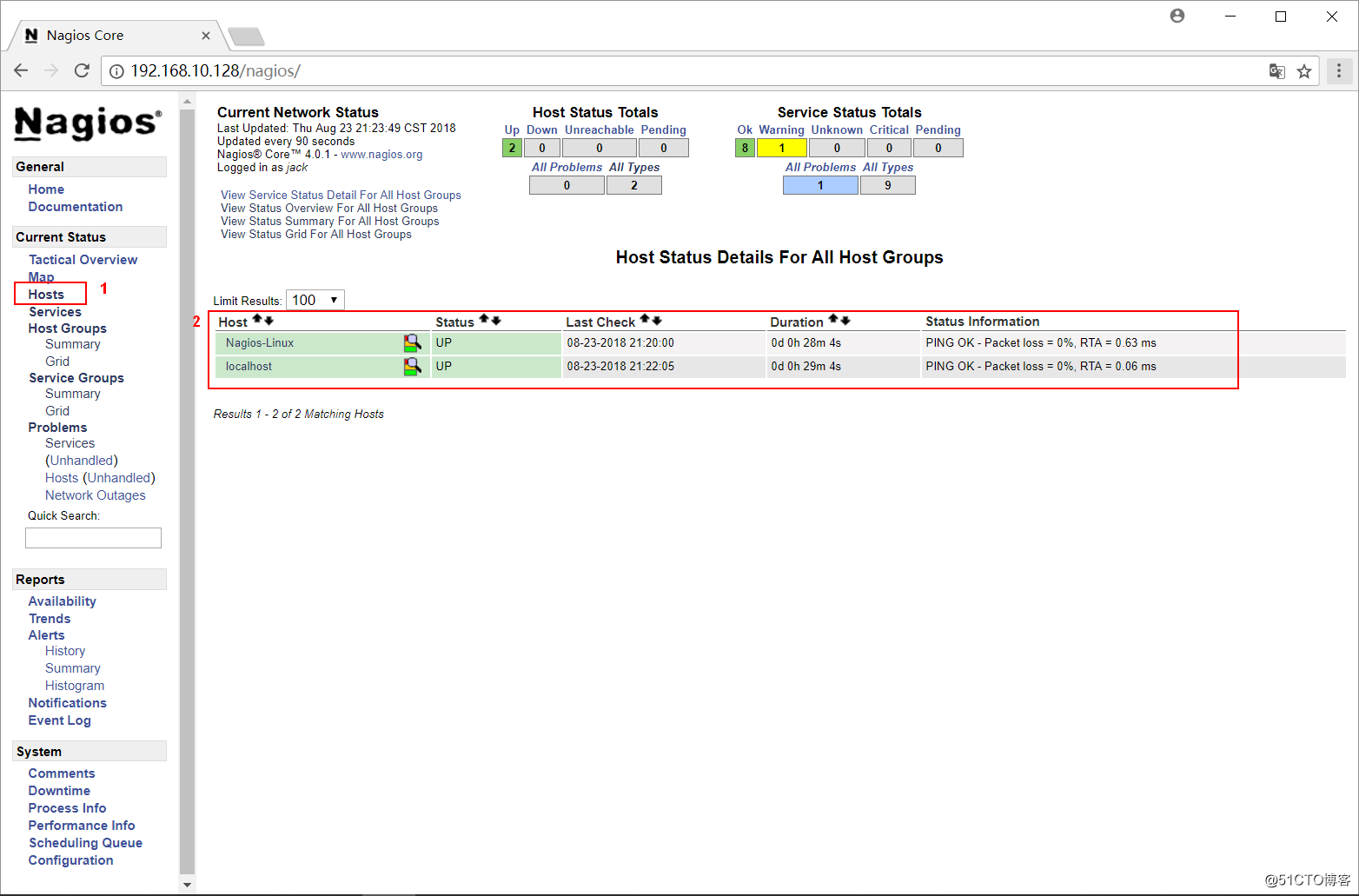Screen dimensions: 1359x896
Task: Sort Last Check column ascending arrow
Action: pos(645,320)
